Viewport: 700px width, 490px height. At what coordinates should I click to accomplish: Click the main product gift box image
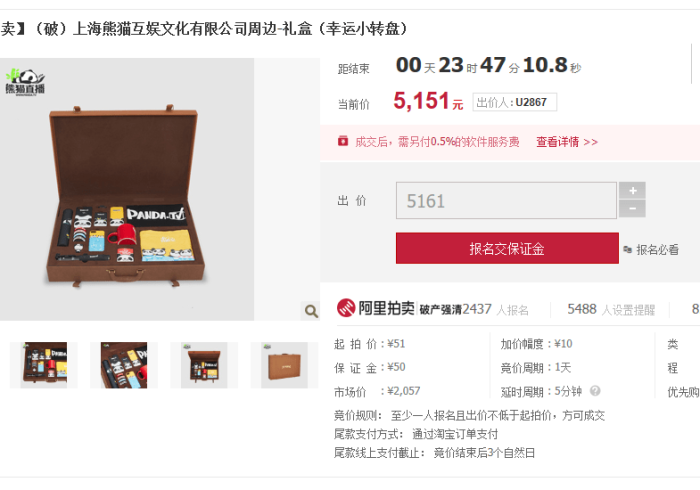pyautogui.click(x=127, y=189)
